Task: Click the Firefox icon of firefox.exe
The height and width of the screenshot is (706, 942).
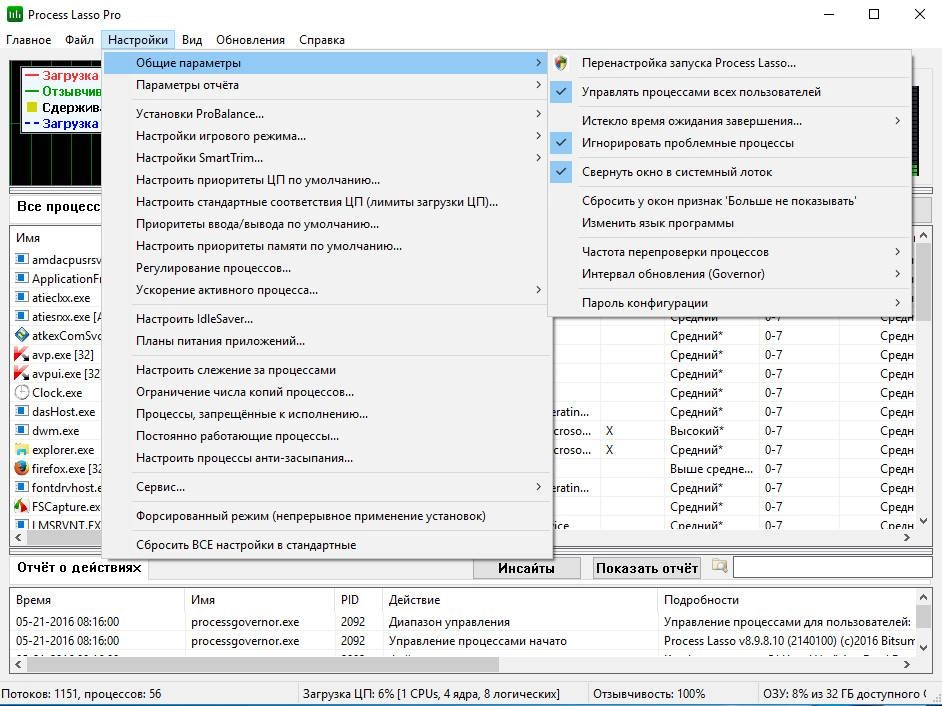Action: 22,468
